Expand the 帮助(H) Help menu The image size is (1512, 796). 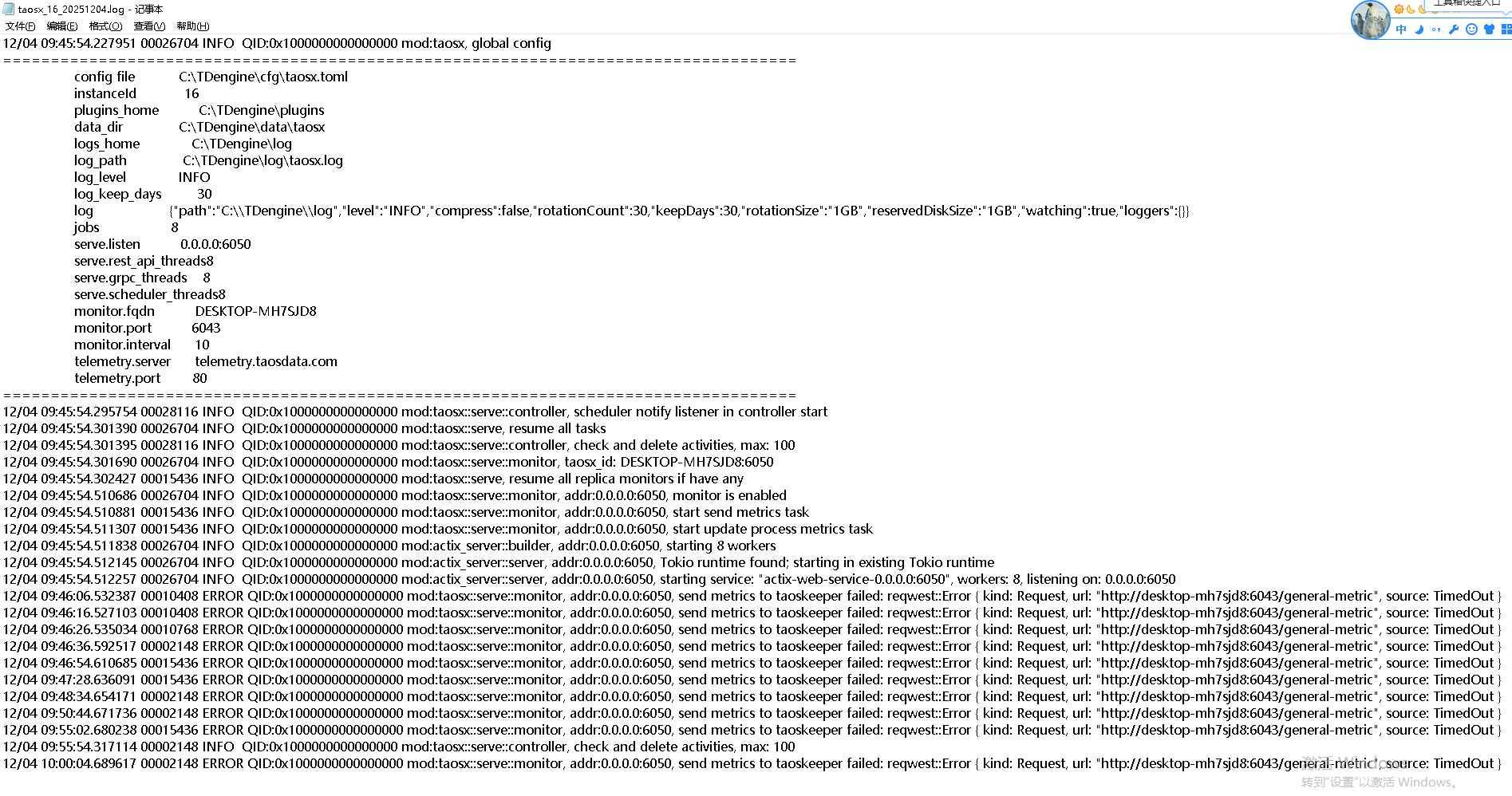pyautogui.click(x=192, y=26)
